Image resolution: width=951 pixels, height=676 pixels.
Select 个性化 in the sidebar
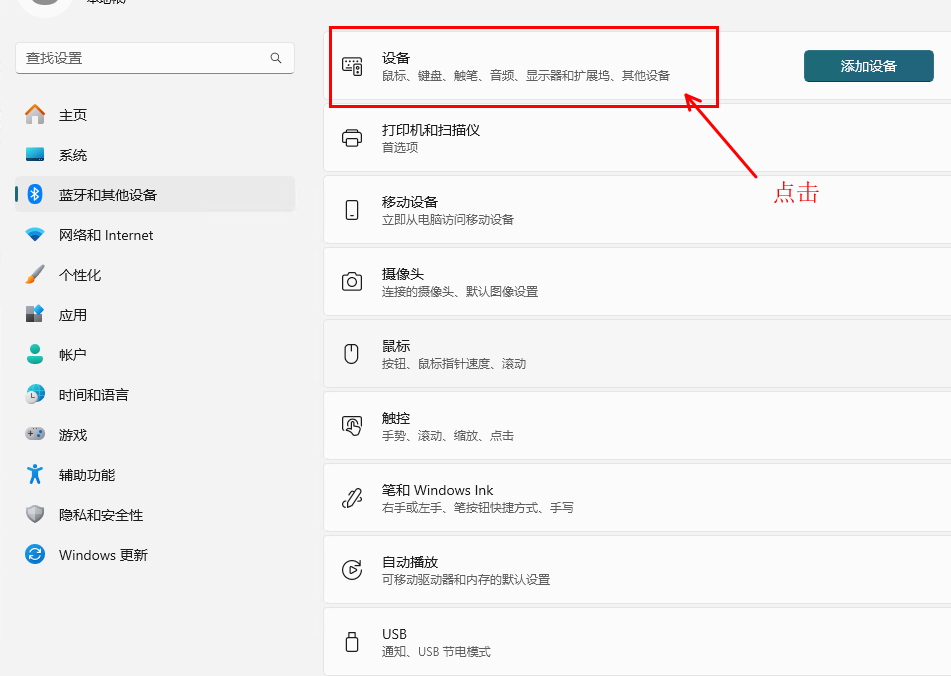79,275
